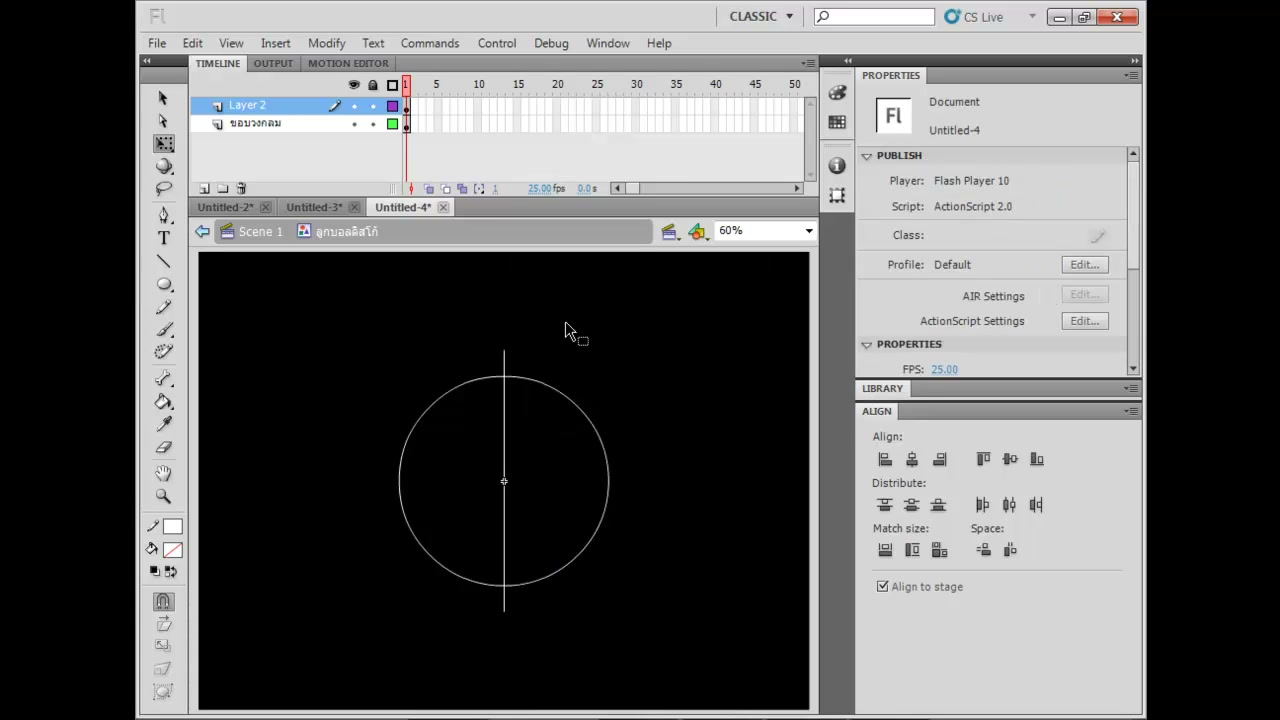Open the CLASSIC workspace dropdown

(x=761, y=16)
